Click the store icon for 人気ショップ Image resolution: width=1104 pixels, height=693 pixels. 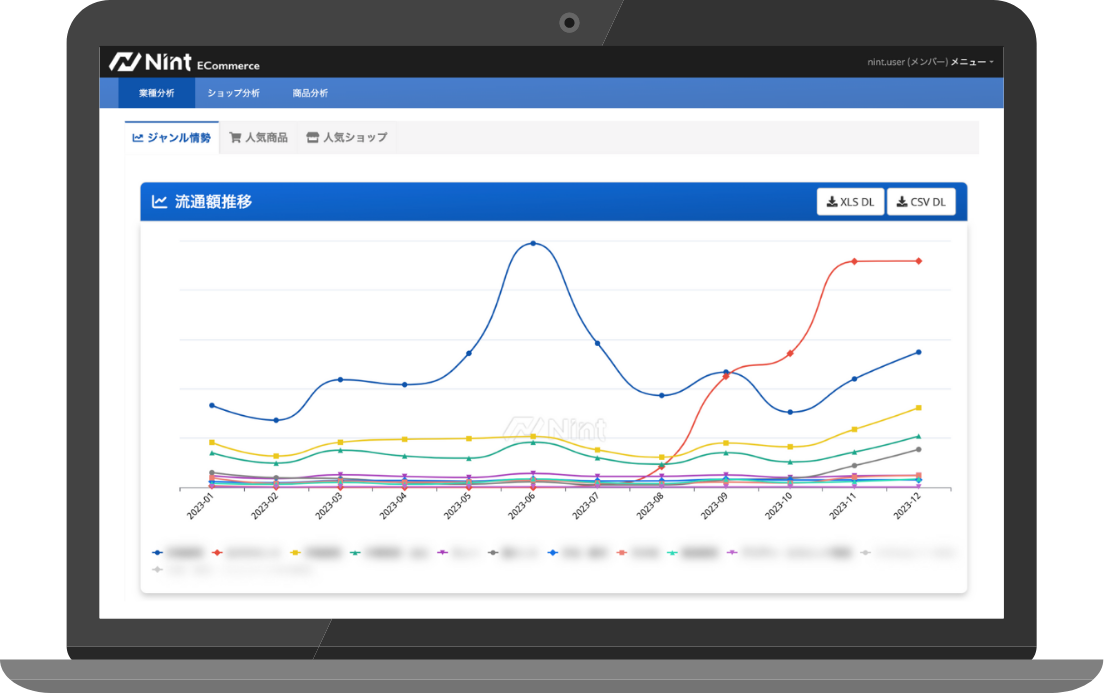[312, 138]
